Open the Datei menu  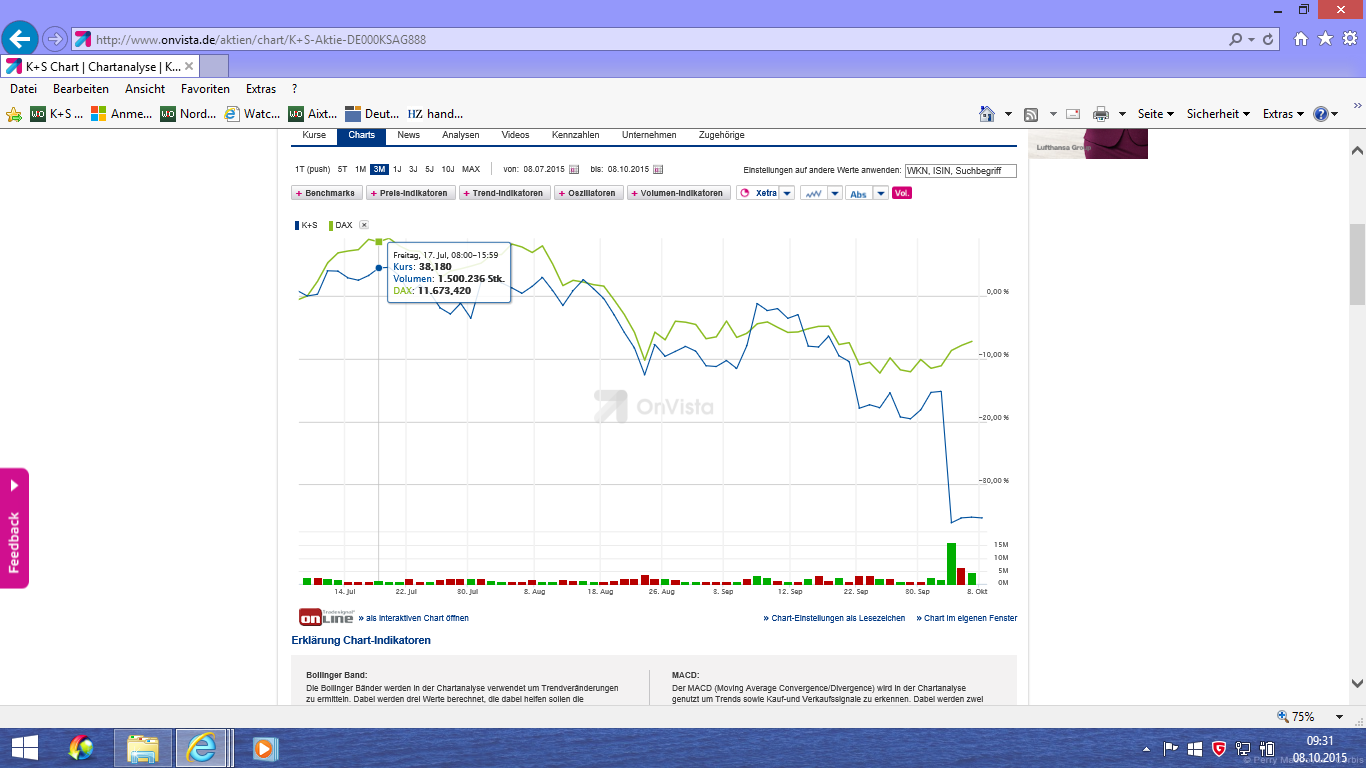(23, 89)
